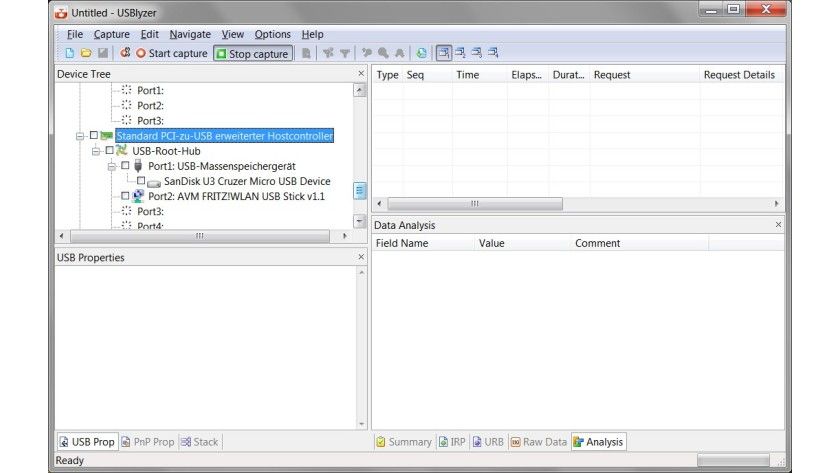This screenshot has height=473, width=840.
Task: Open the View menu
Action: (x=232, y=34)
